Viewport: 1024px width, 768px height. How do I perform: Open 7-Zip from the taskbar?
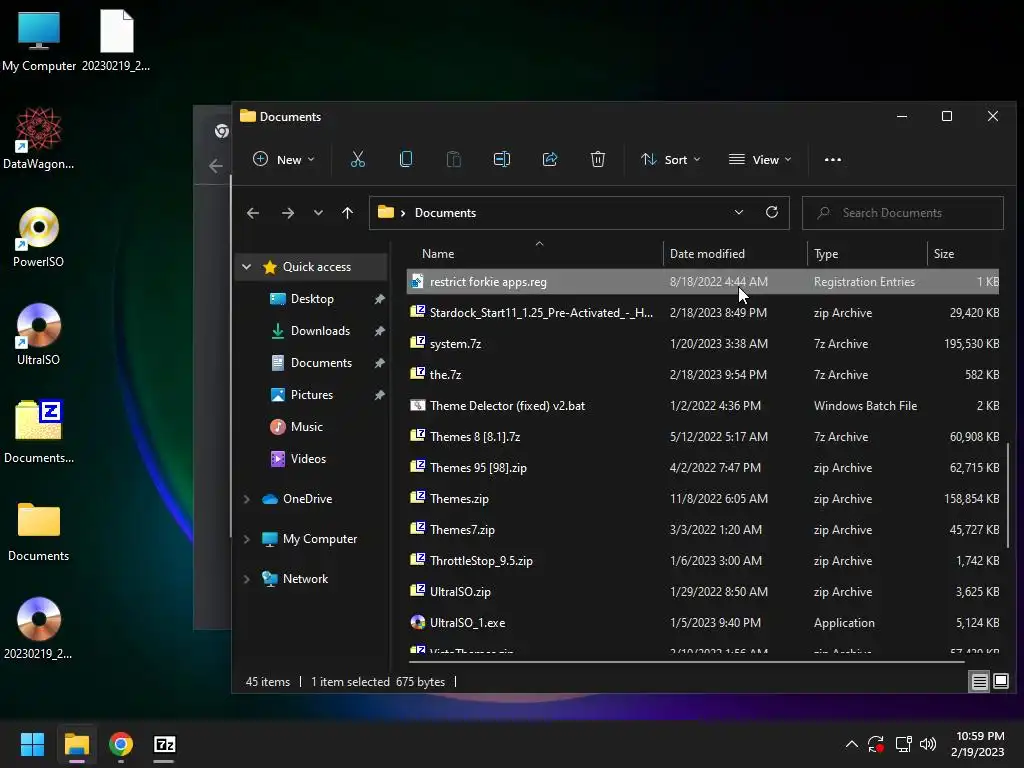pyautogui.click(x=164, y=744)
